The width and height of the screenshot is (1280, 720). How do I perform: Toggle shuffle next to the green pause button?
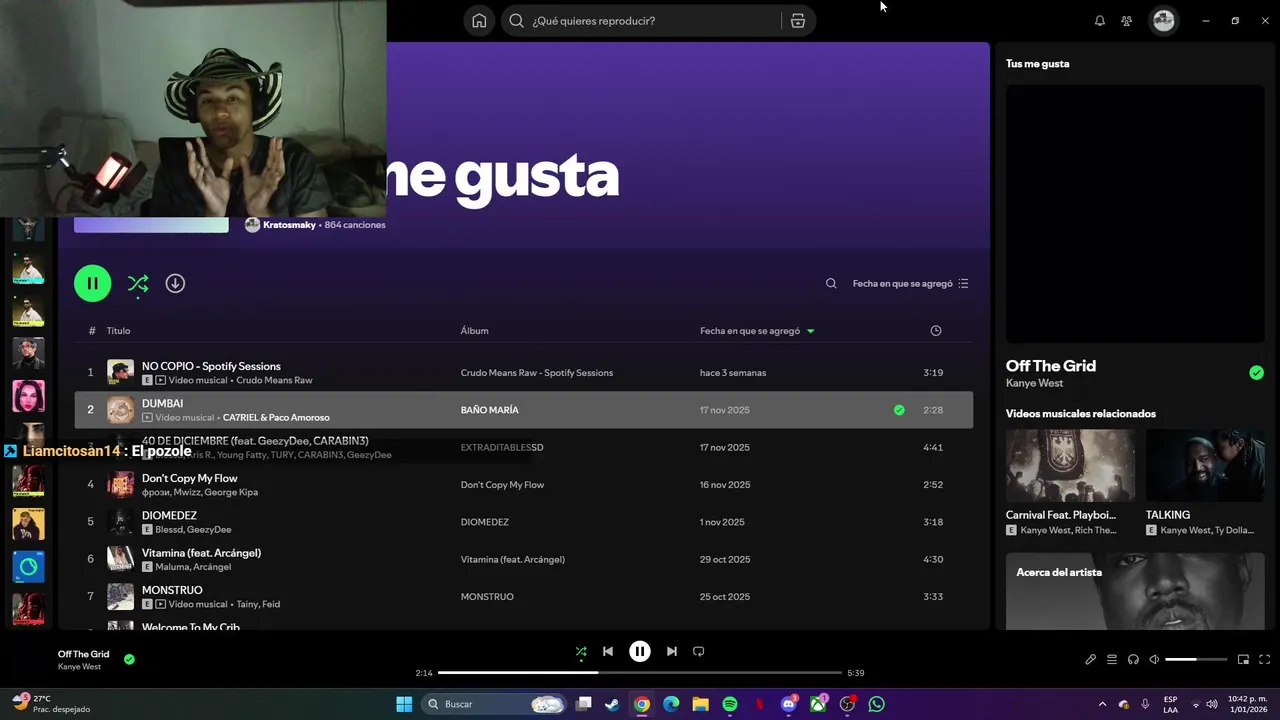[138, 284]
